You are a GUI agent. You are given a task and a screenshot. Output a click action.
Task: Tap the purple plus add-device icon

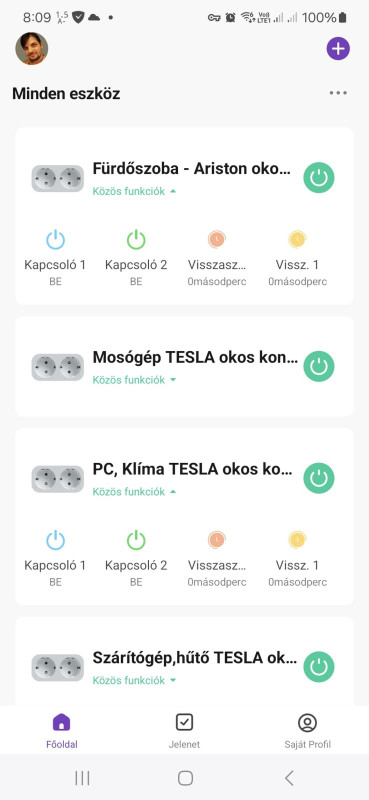click(338, 49)
